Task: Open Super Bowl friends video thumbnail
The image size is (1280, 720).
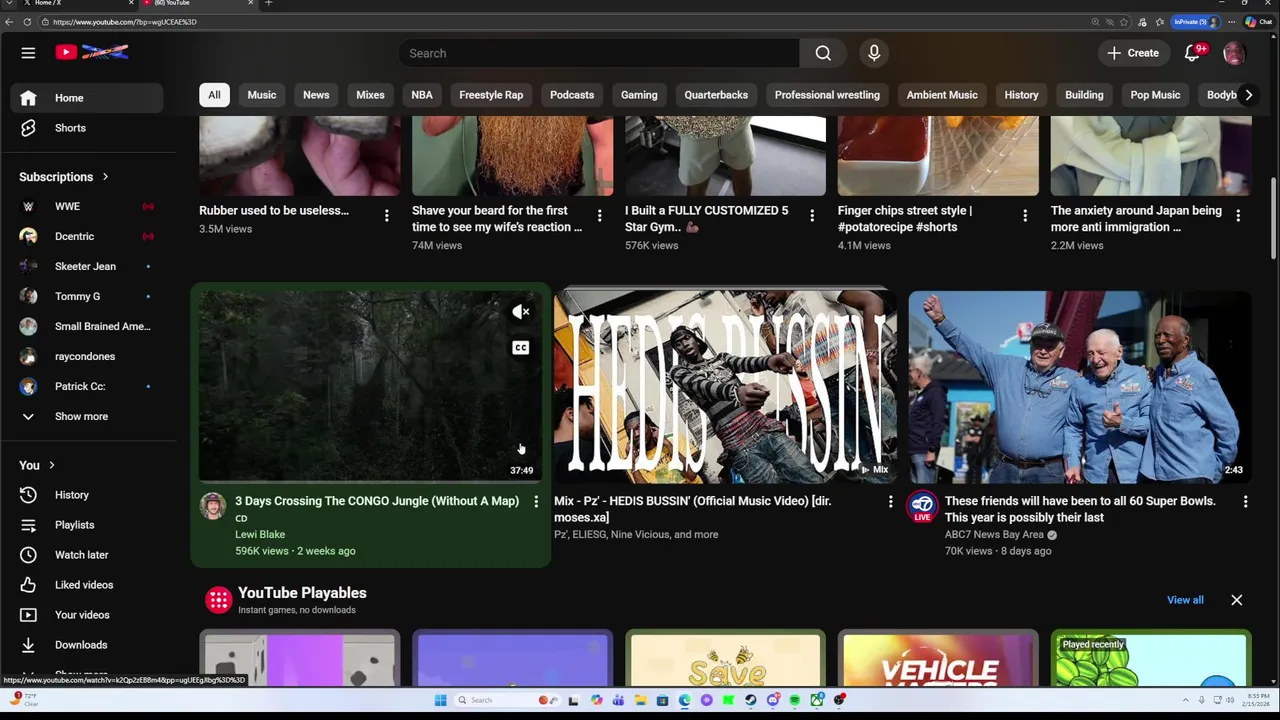Action: click(x=1080, y=386)
